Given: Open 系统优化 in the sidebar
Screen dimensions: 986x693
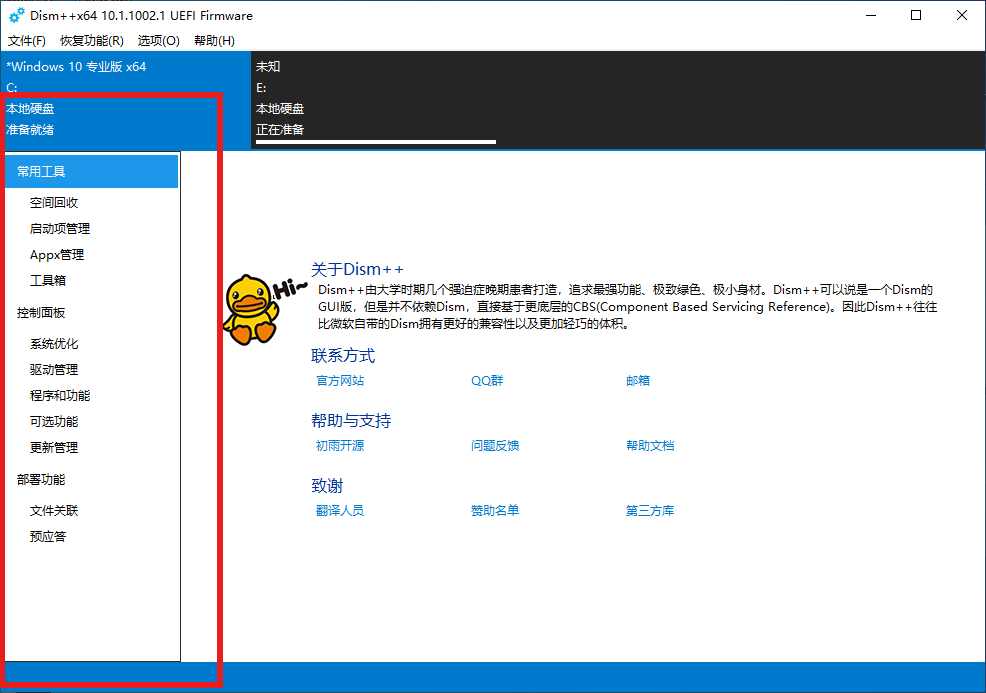Looking at the screenshot, I should coord(54,343).
